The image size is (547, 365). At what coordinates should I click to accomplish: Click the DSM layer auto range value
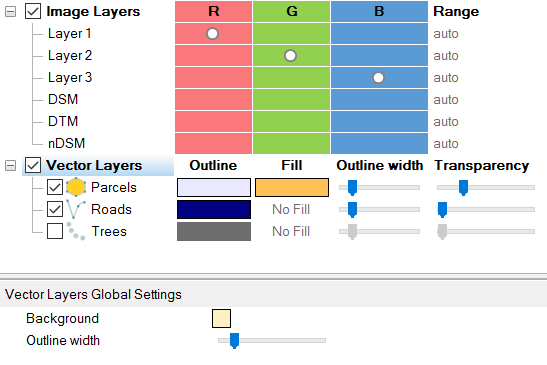pyautogui.click(x=446, y=100)
